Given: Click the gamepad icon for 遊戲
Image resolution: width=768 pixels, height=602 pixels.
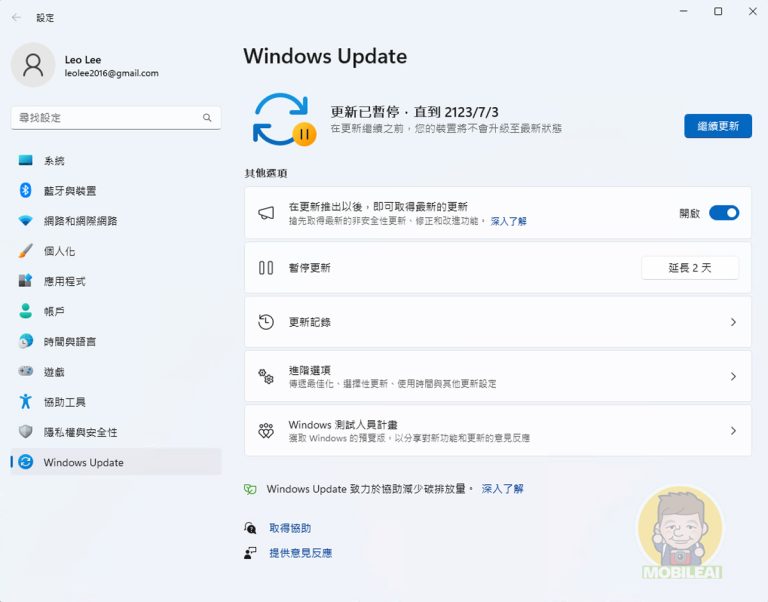Looking at the screenshot, I should (25, 371).
